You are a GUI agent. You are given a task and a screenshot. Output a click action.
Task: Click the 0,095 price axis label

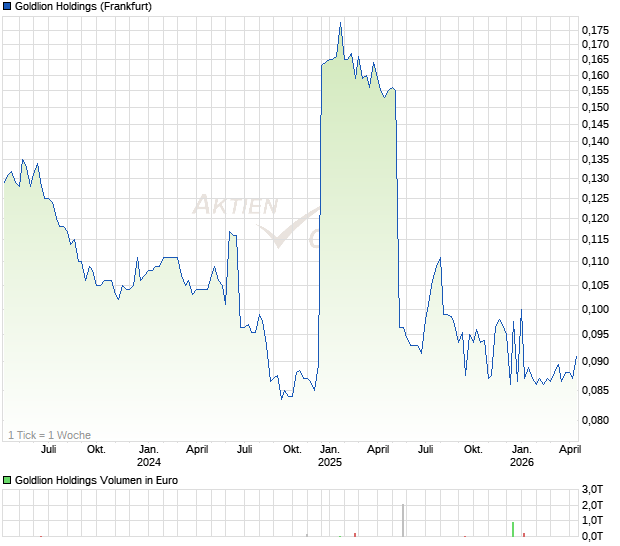tap(595, 334)
